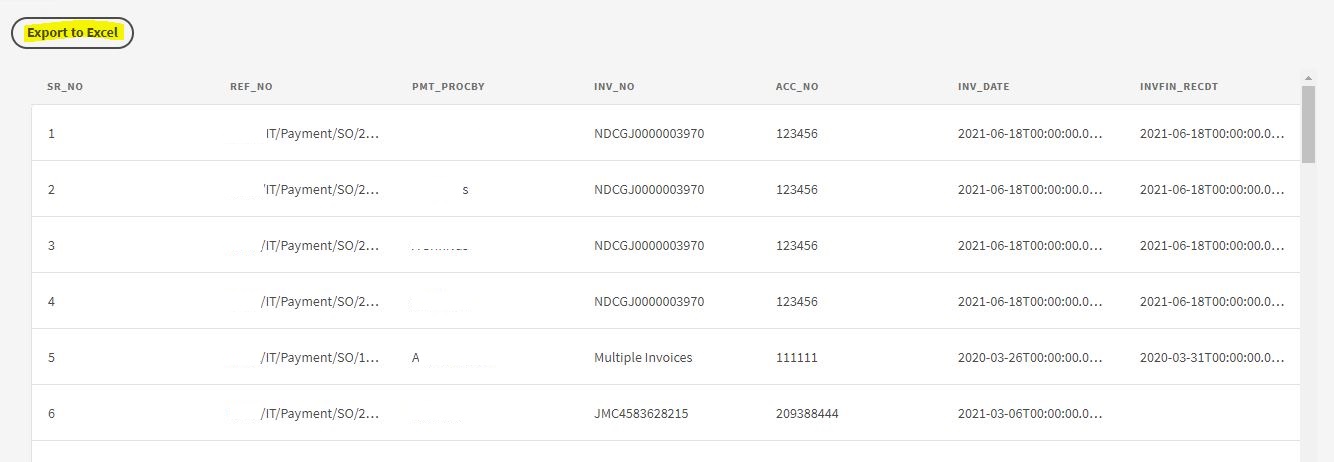The height and width of the screenshot is (462, 1334).
Task: Click NDCGJ0000003970 invoice in row 2
Action: [649, 189]
